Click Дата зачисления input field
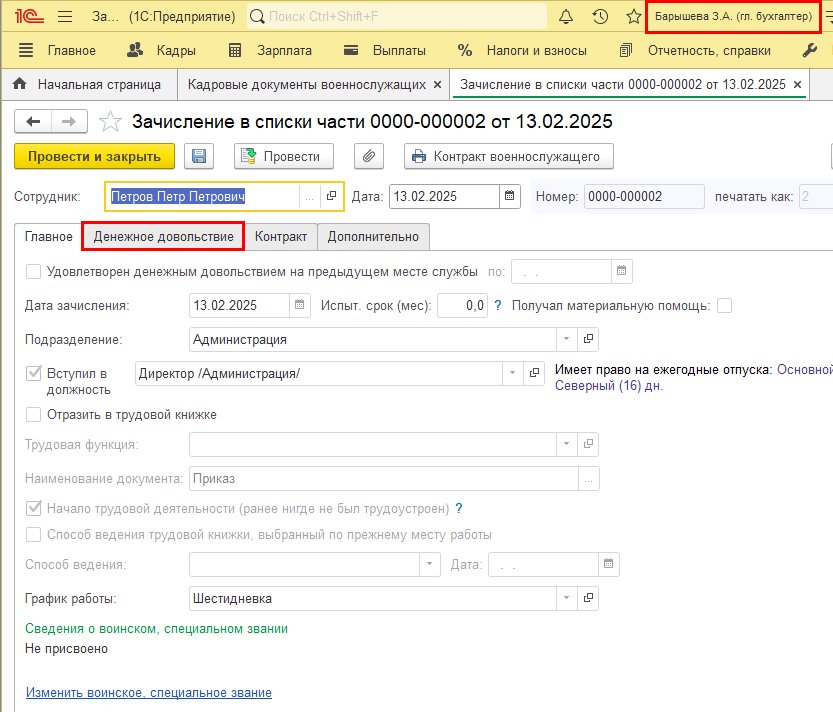 239,305
